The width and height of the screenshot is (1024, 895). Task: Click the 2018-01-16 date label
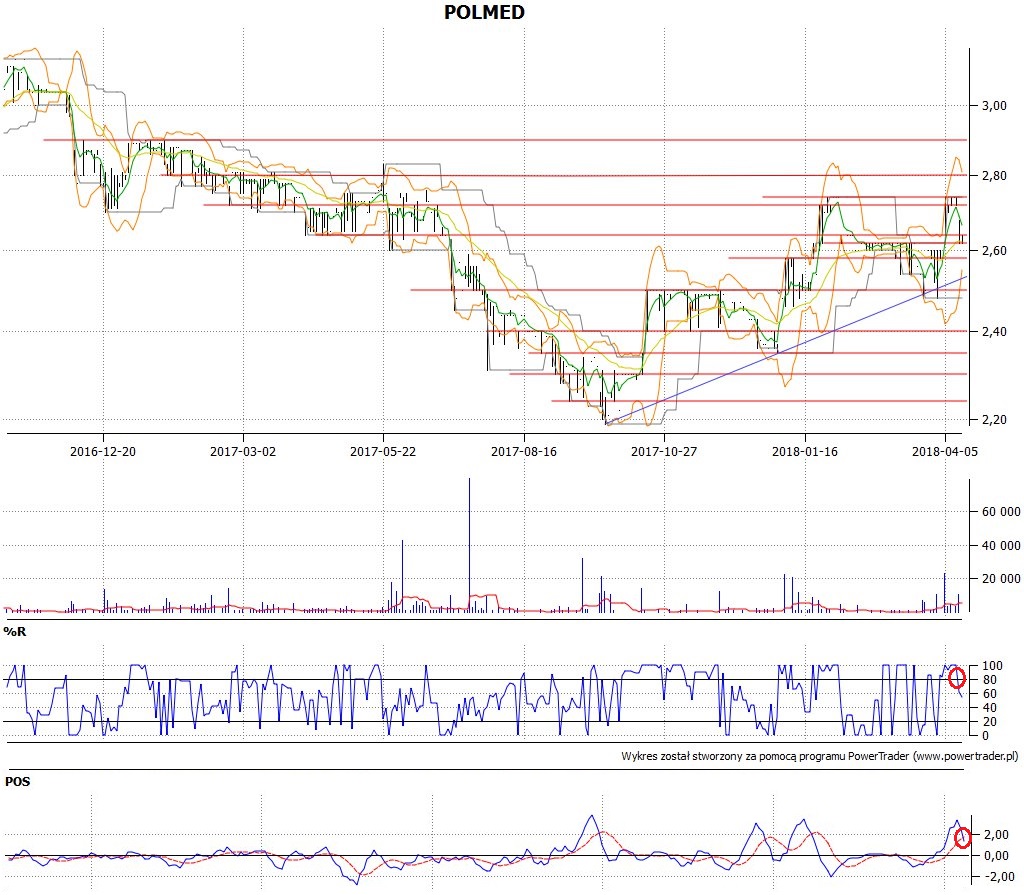click(x=805, y=451)
